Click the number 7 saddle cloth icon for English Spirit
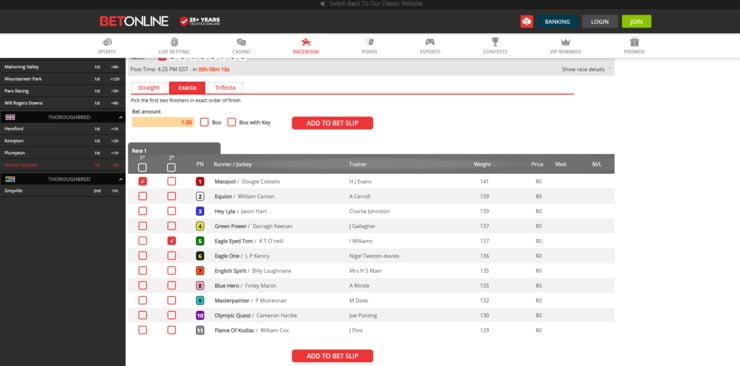This screenshot has width=740, height=366. (200, 271)
